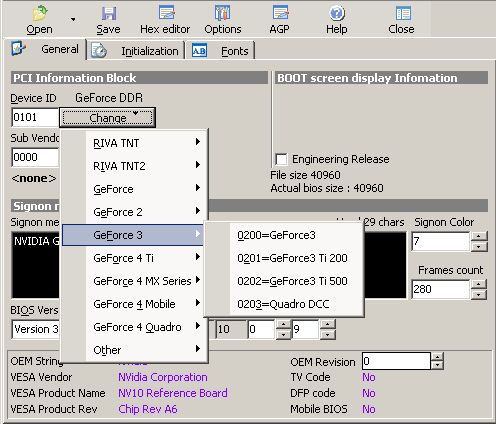Click the OEM Revision input field

click(x=397, y=361)
